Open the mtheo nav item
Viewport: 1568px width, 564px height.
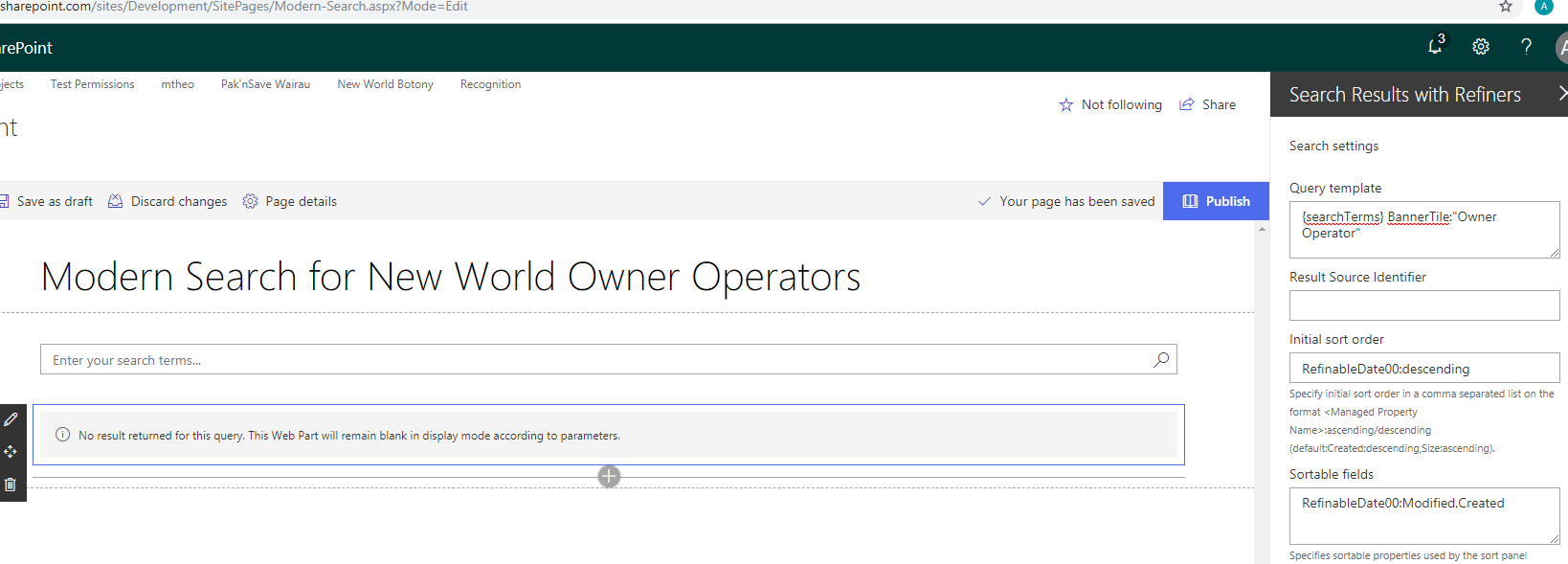pyautogui.click(x=177, y=84)
